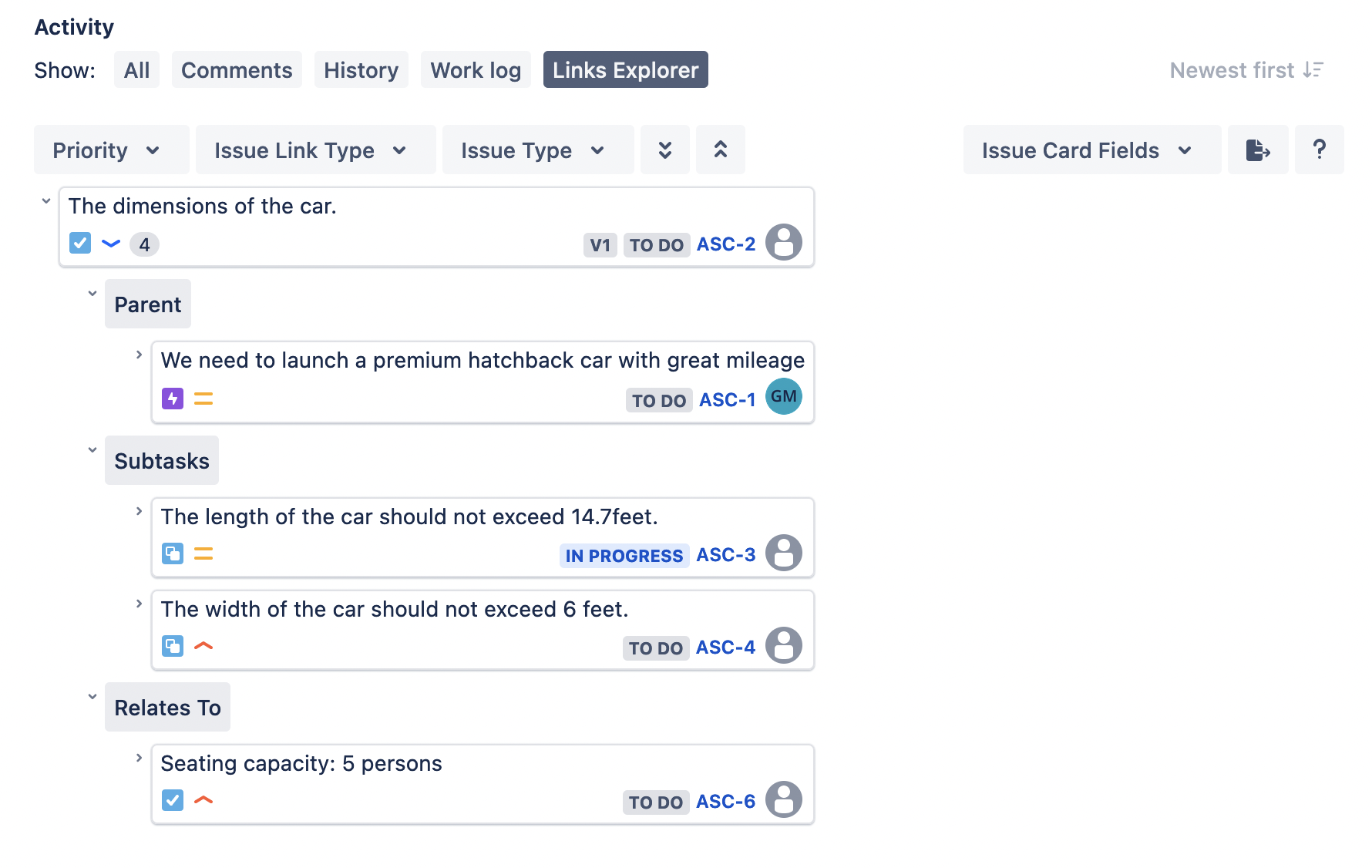Click the collapse all double-chevron icon
The width and height of the screenshot is (1372, 868).
pyautogui.click(x=720, y=150)
